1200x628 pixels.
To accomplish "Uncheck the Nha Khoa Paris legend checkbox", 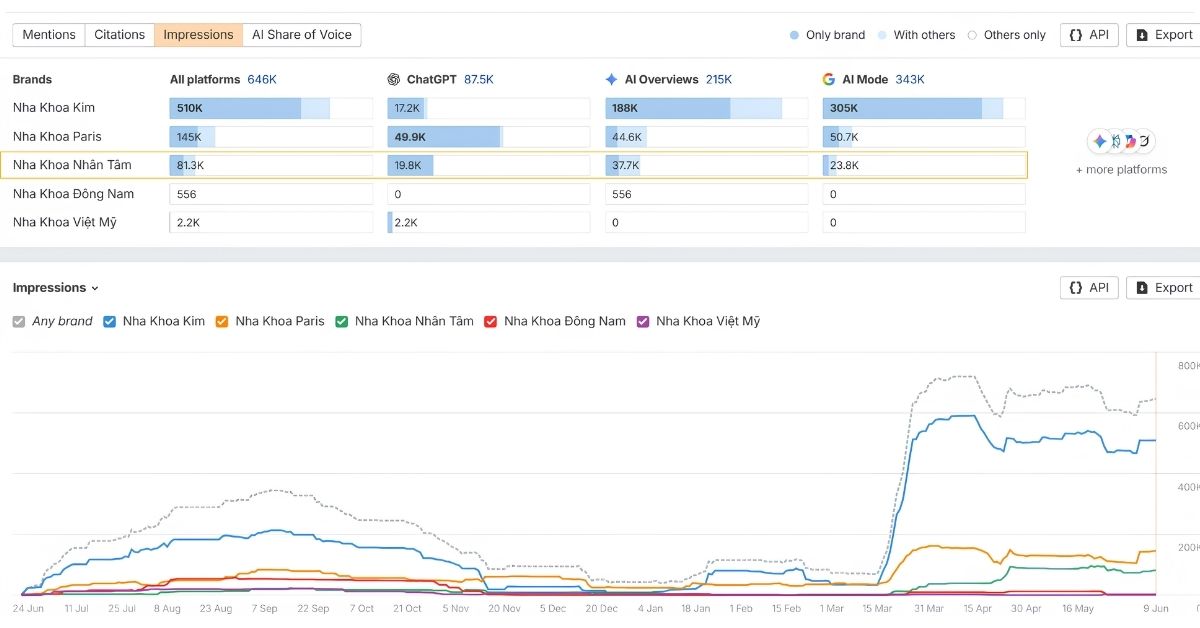I will 222,322.
